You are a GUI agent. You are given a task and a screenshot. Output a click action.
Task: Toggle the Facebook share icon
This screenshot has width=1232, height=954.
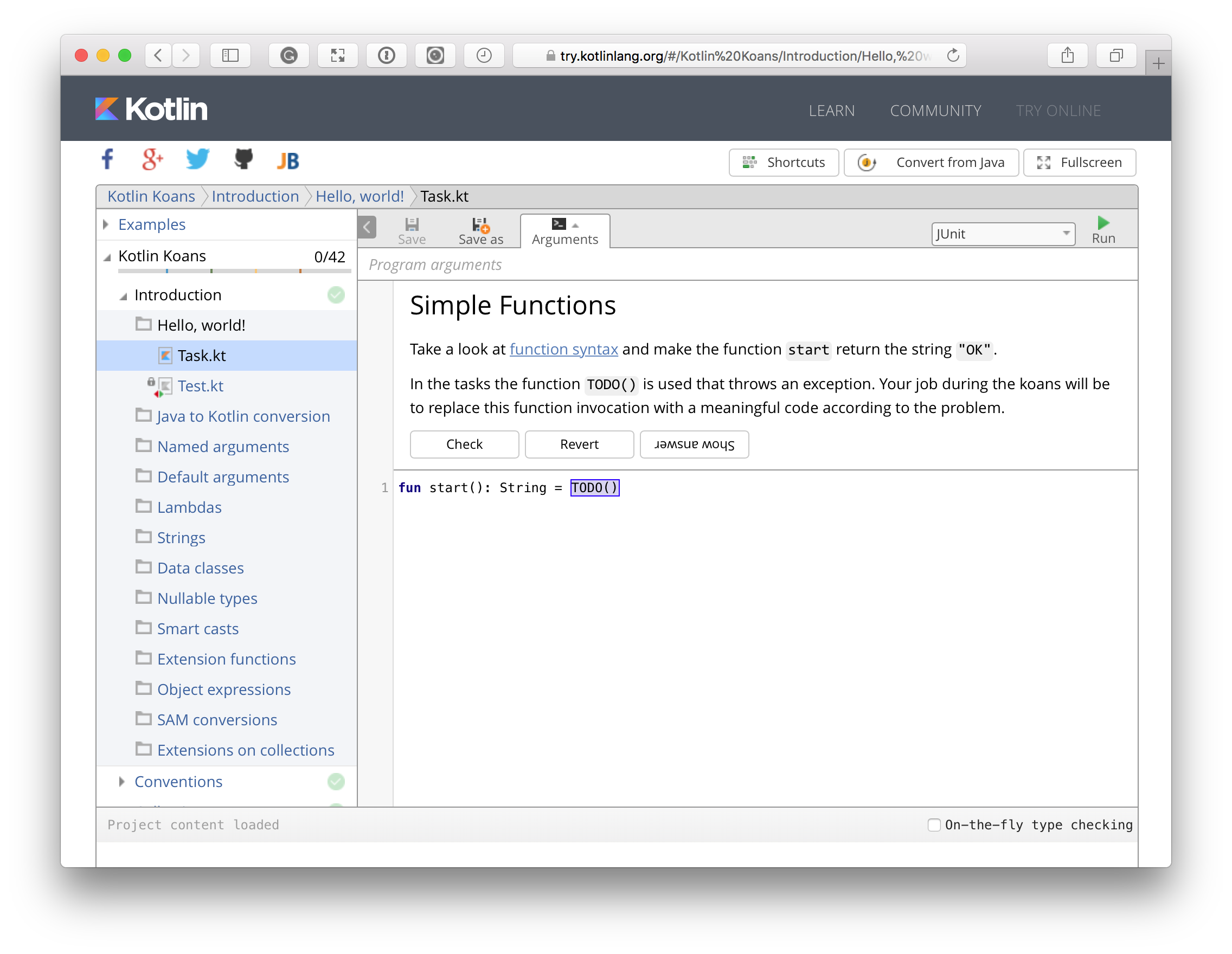click(x=107, y=159)
